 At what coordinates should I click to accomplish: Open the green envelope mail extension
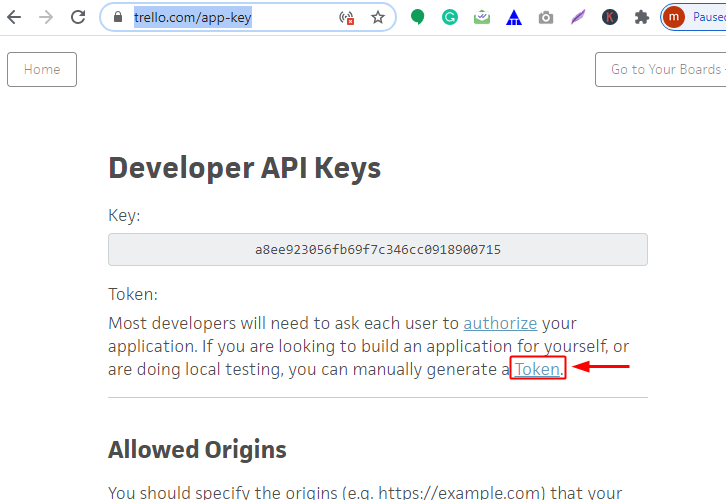coord(482,17)
